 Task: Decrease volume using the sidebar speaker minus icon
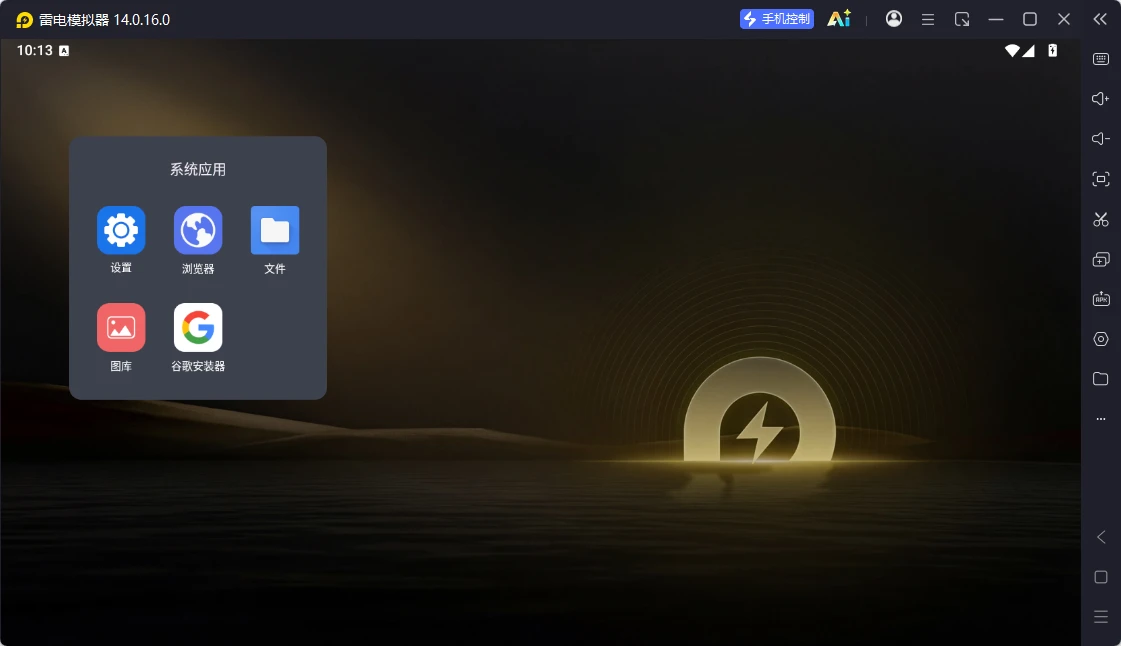tap(1101, 139)
